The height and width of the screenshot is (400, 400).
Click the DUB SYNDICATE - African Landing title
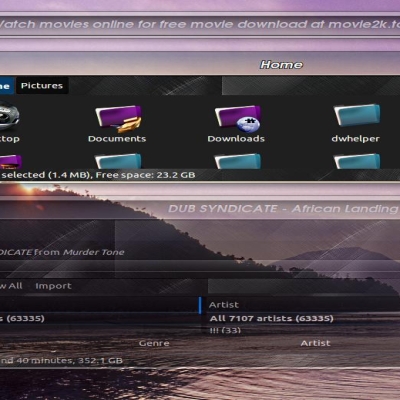click(x=283, y=209)
